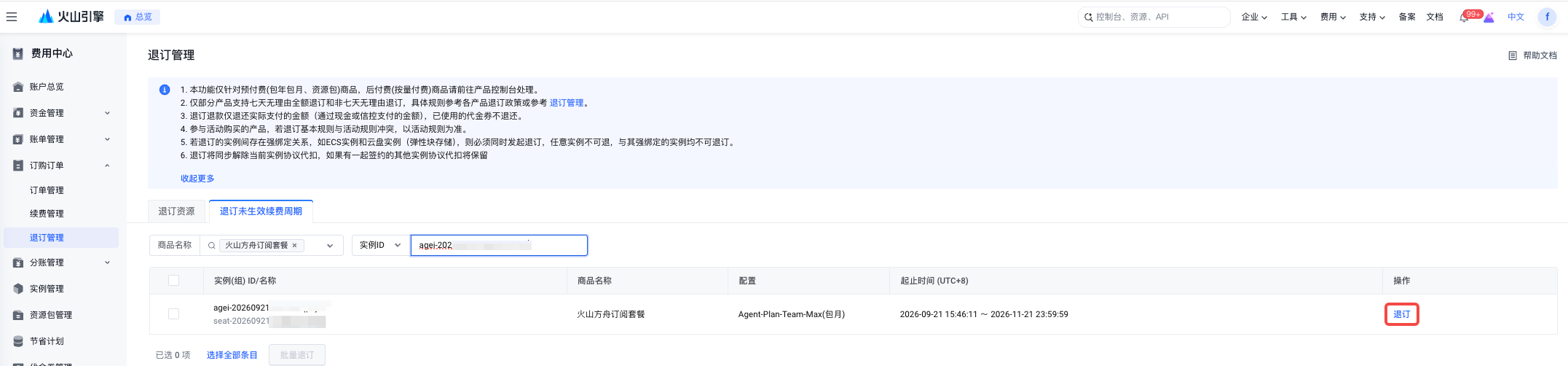The height and width of the screenshot is (366, 1568).
Task: Click the 节省计划 stack icon
Action: tap(18, 341)
